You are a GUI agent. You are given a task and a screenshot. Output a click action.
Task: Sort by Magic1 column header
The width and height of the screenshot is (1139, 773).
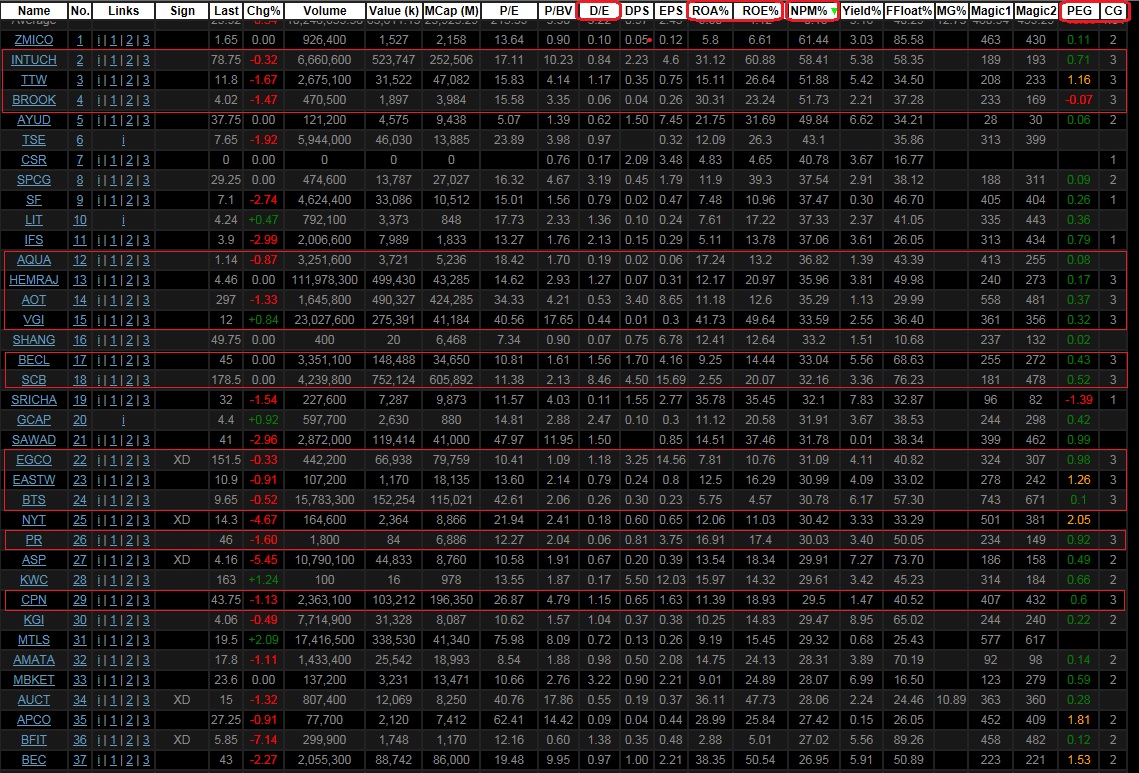pyautogui.click(x=991, y=11)
